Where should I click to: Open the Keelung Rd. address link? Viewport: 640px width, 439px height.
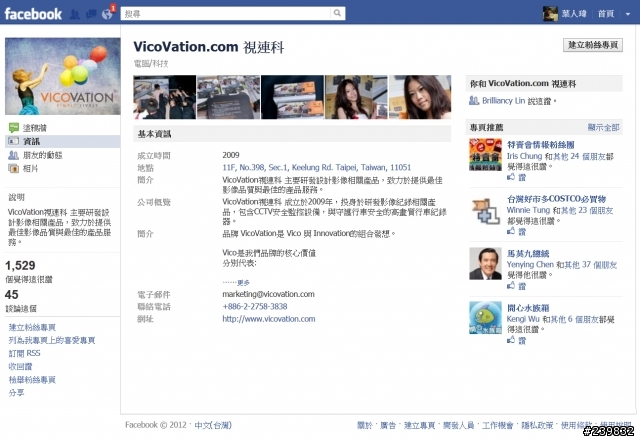[317, 167]
